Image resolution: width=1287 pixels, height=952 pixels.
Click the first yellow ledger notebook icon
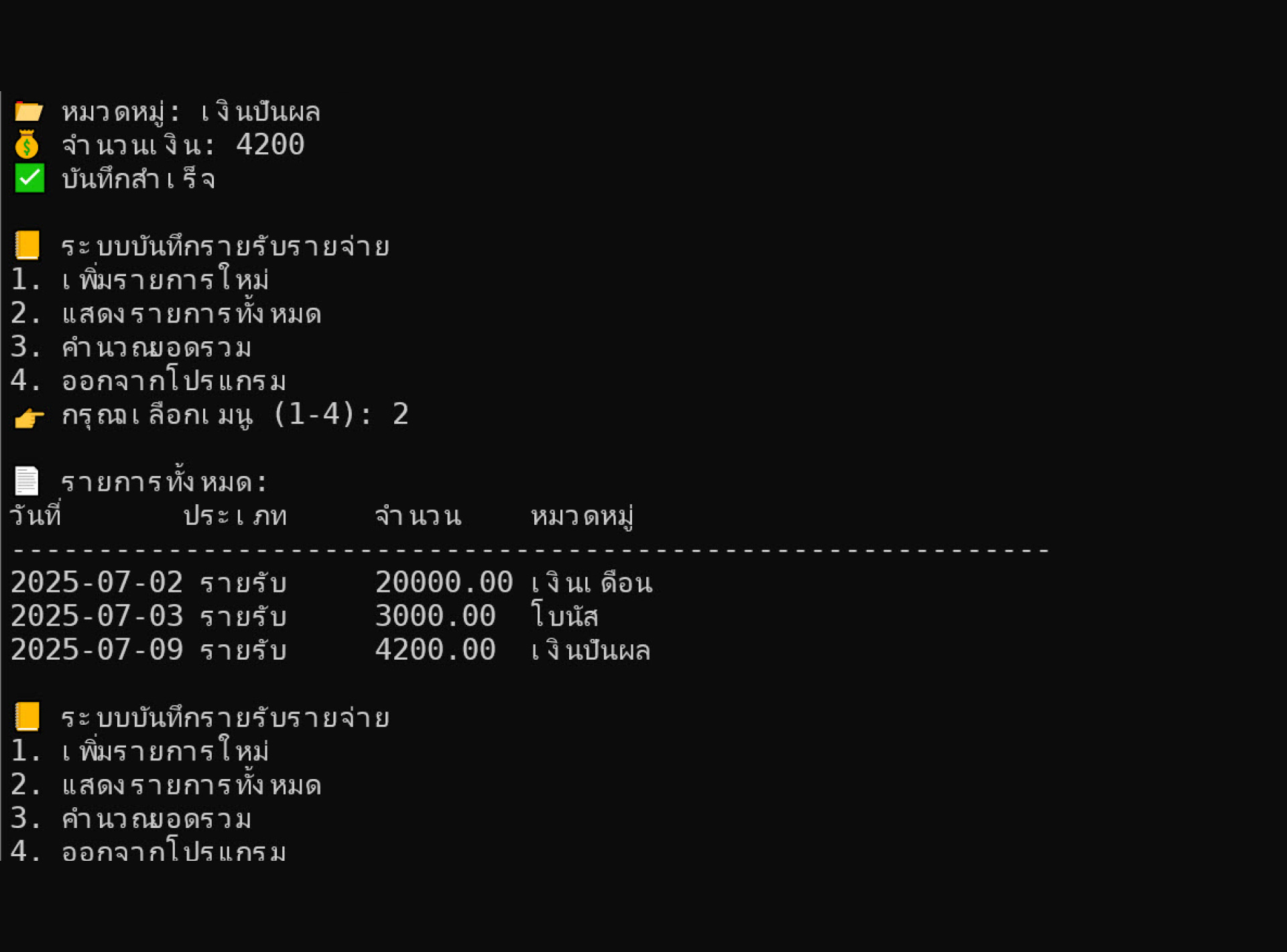click(27, 245)
